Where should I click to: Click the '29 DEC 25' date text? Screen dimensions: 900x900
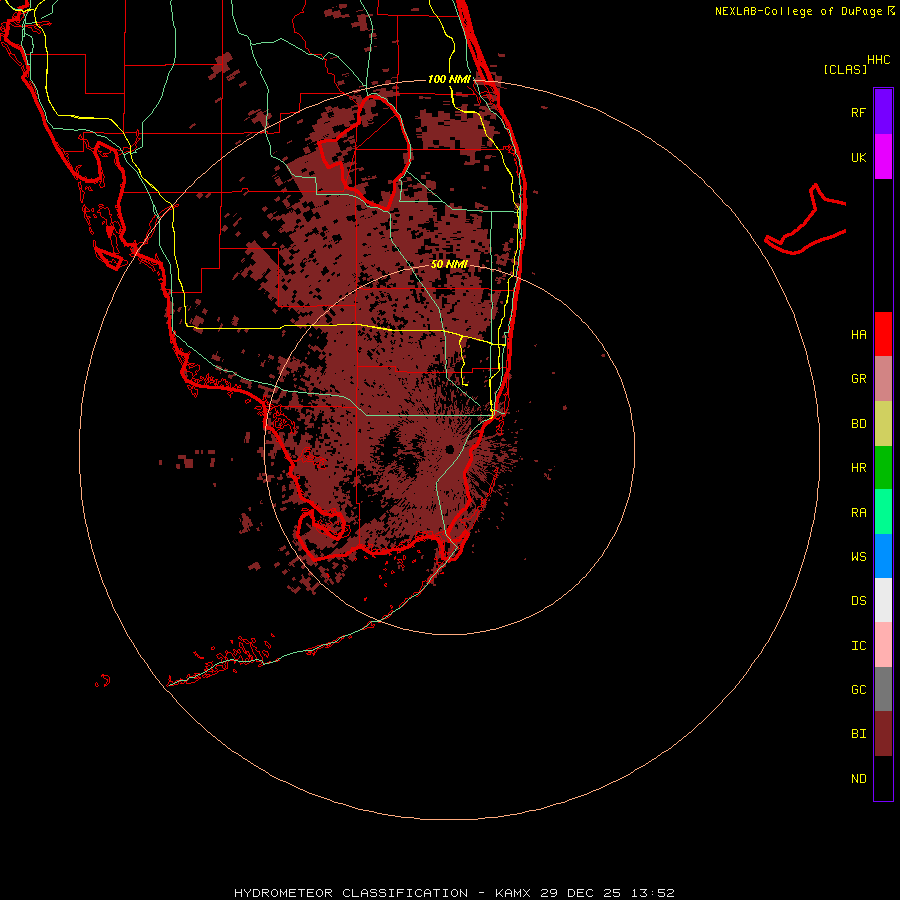click(581, 893)
